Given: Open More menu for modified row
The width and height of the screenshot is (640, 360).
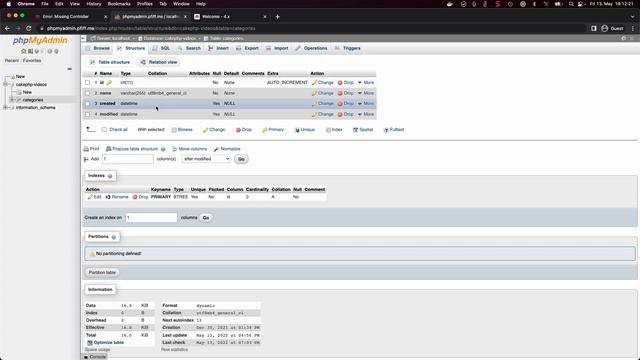Looking at the screenshot, I should coord(366,114).
